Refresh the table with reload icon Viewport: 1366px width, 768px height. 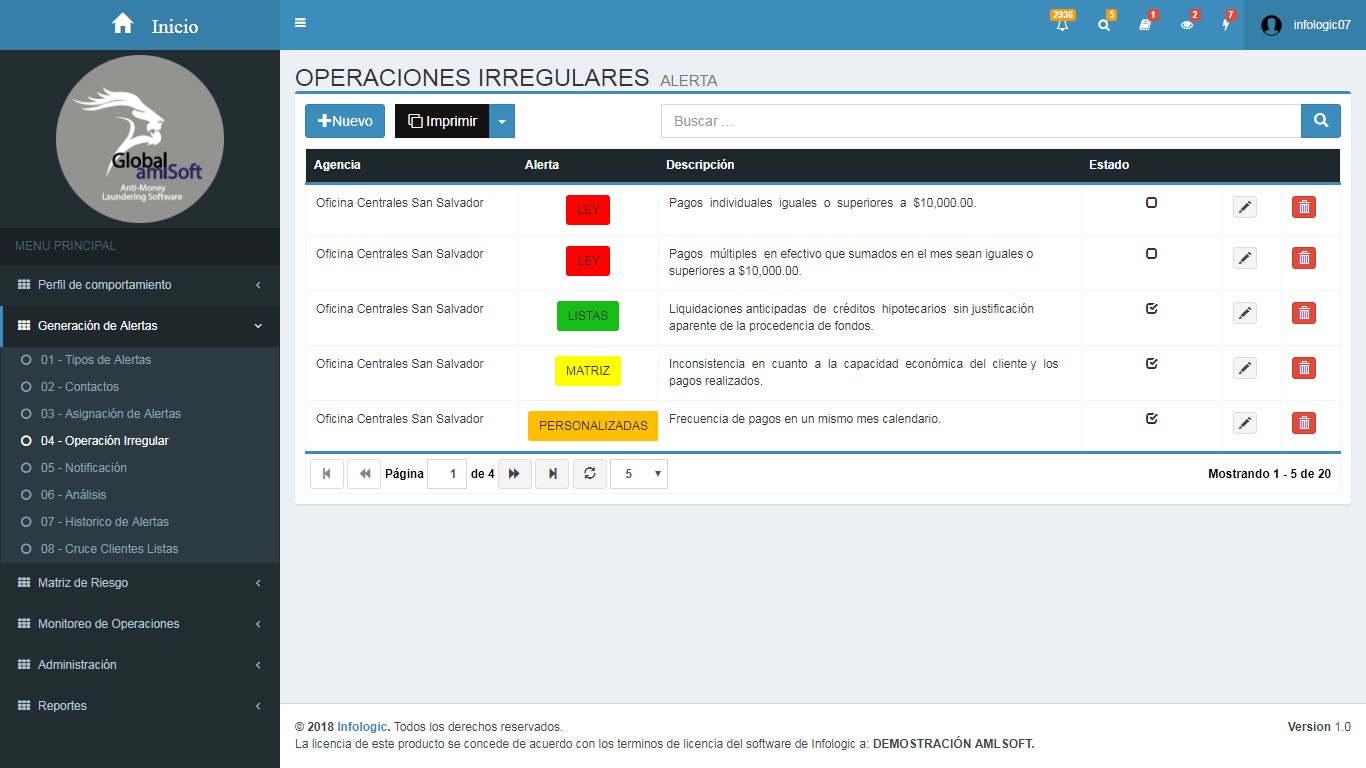pyautogui.click(x=590, y=474)
